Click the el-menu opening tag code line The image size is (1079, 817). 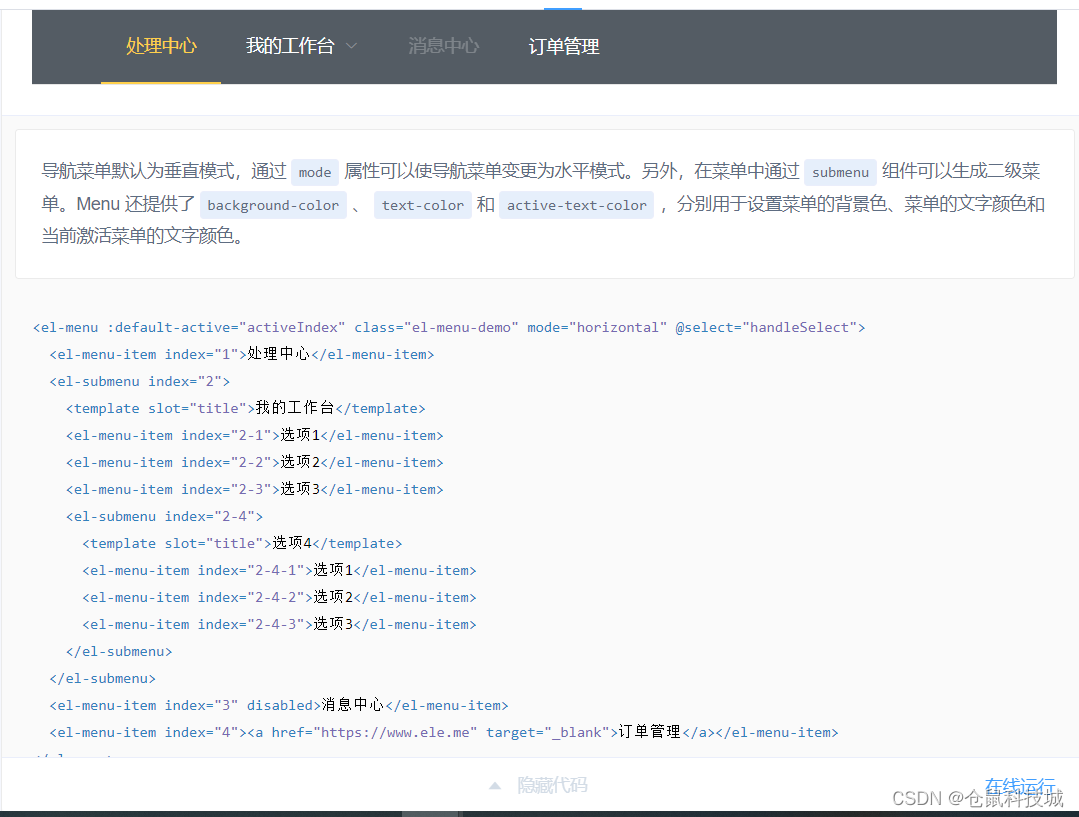click(449, 328)
